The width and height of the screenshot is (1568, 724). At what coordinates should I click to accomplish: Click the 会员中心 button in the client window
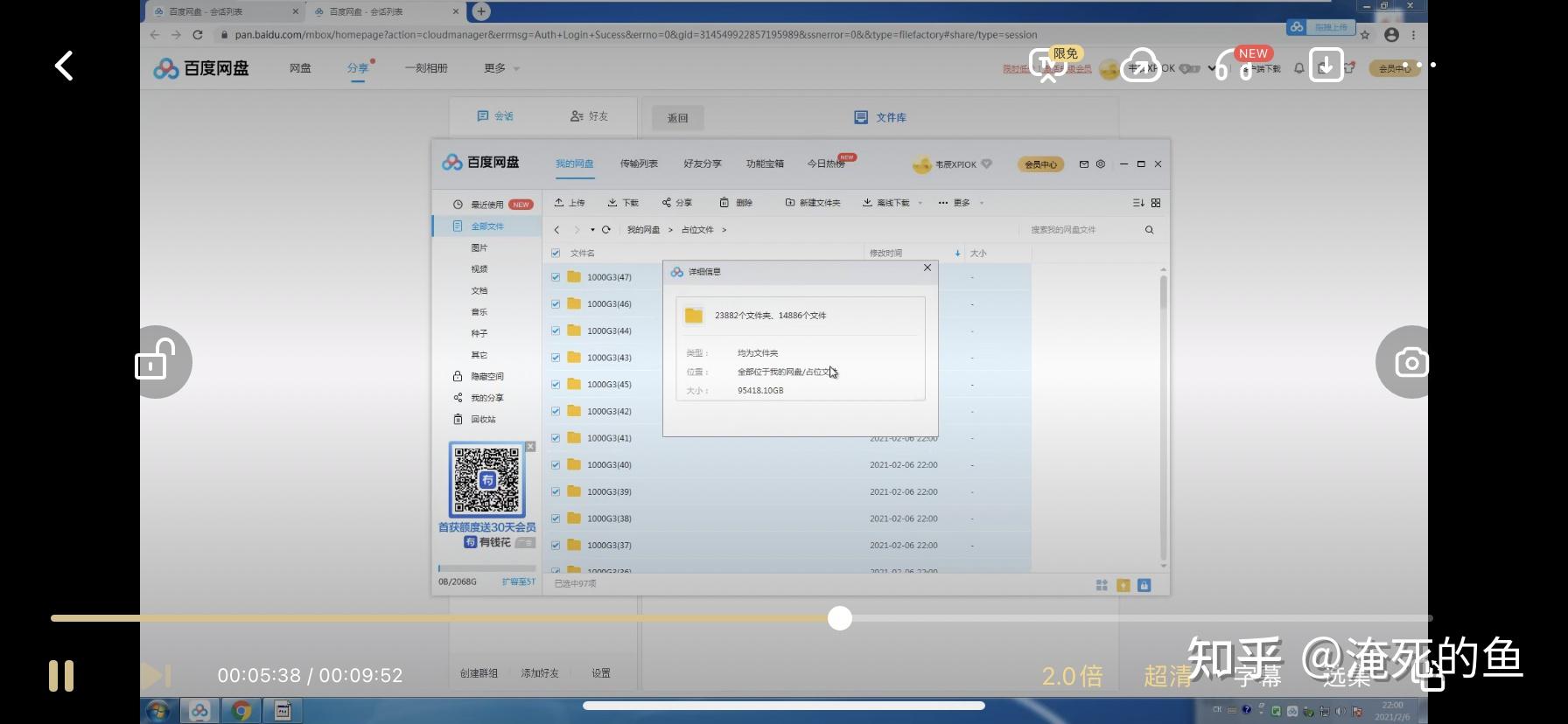click(x=1040, y=164)
